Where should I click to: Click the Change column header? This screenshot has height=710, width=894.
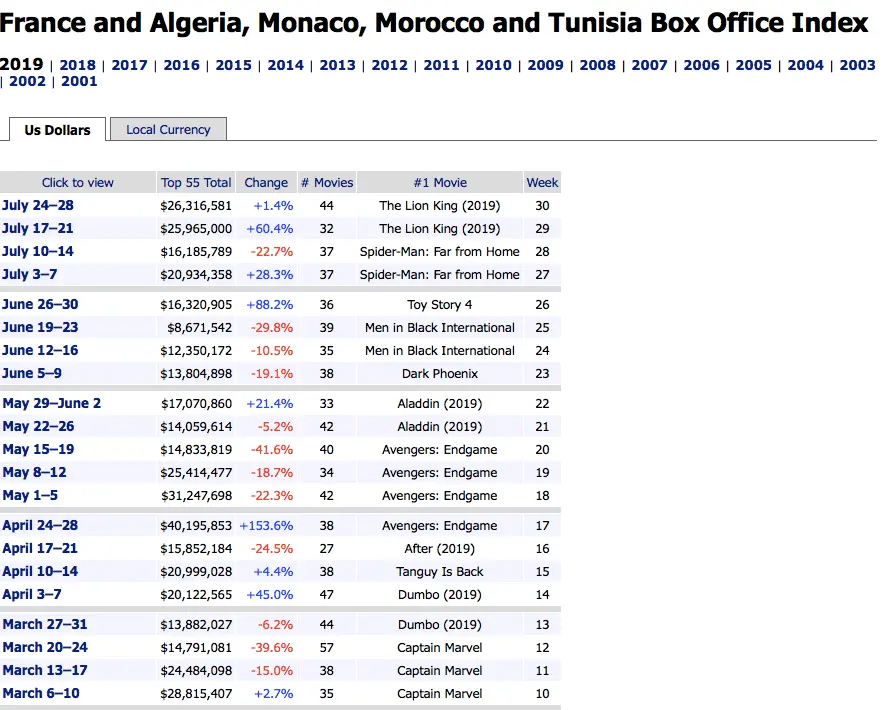pos(266,183)
